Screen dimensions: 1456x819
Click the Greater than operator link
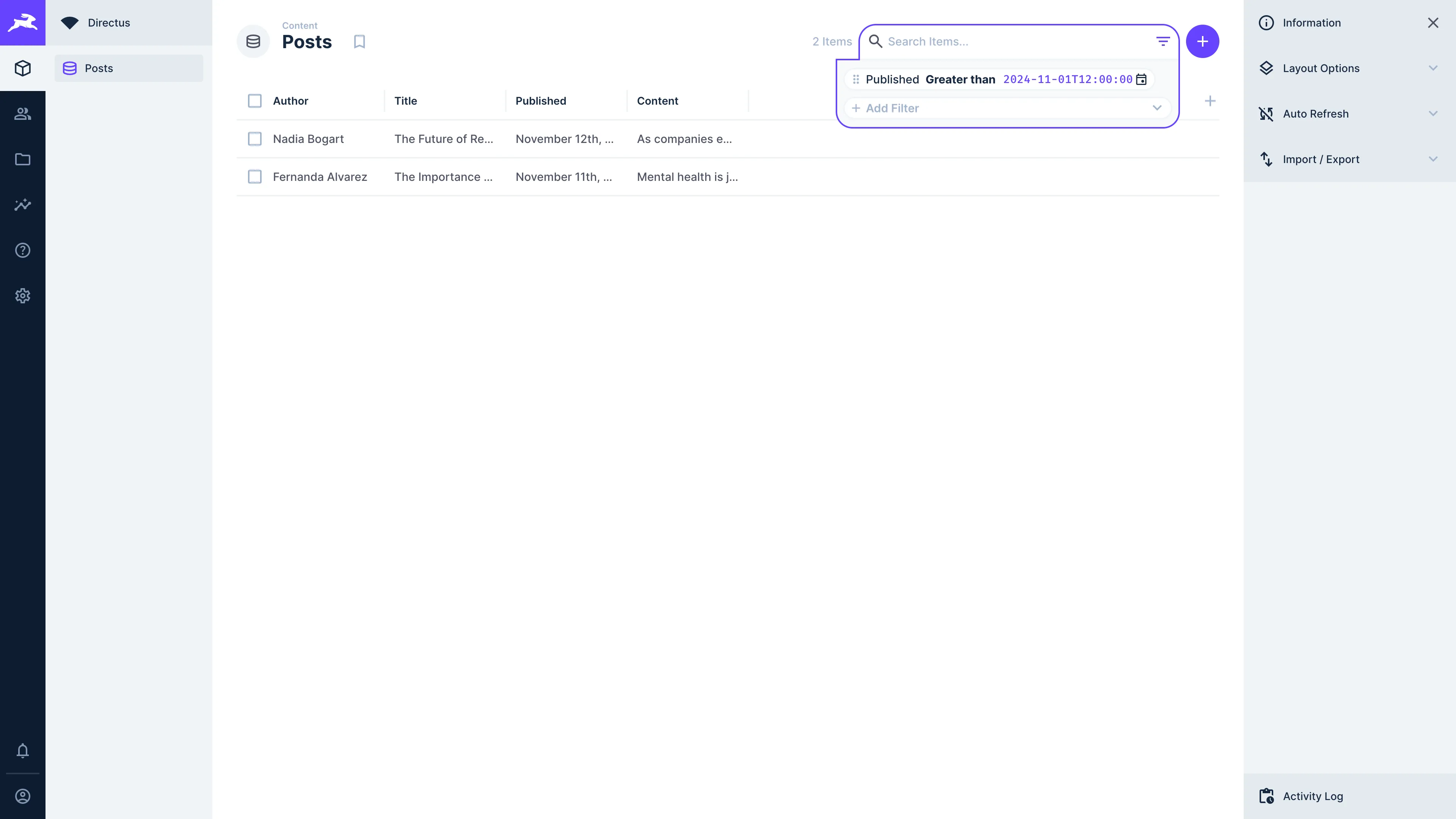point(960,79)
